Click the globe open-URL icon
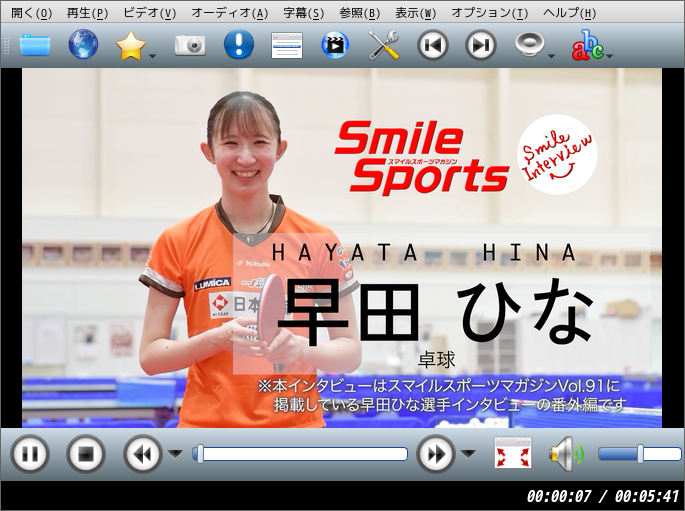The width and height of the screenshot is (685, 511). point(83,44)
